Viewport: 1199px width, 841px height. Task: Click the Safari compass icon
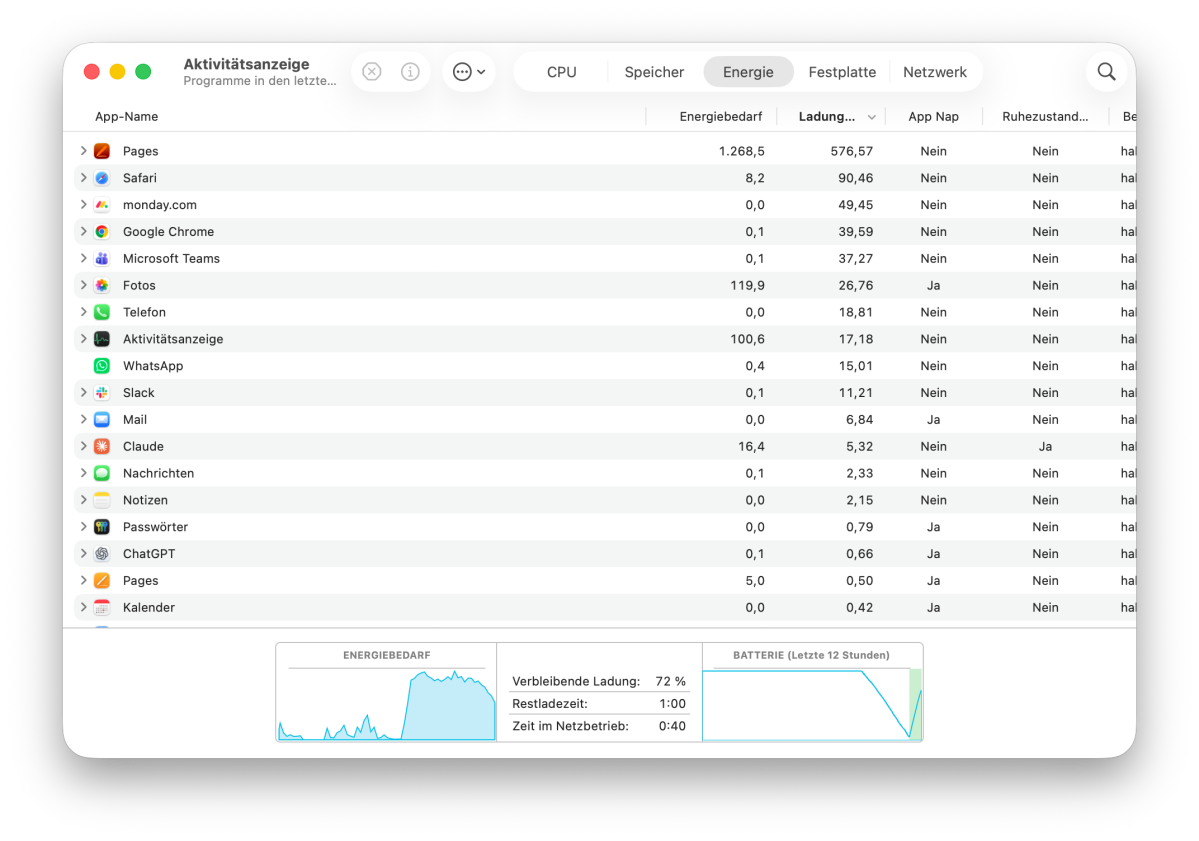pos(102,177)
